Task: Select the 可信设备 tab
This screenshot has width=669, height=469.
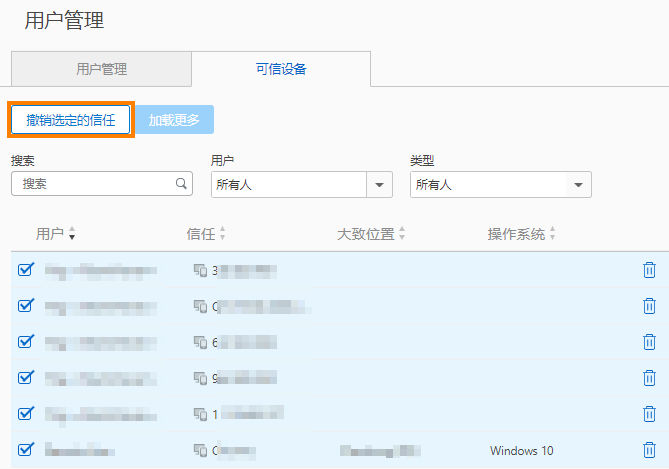Action: click(x=281, y=69)
